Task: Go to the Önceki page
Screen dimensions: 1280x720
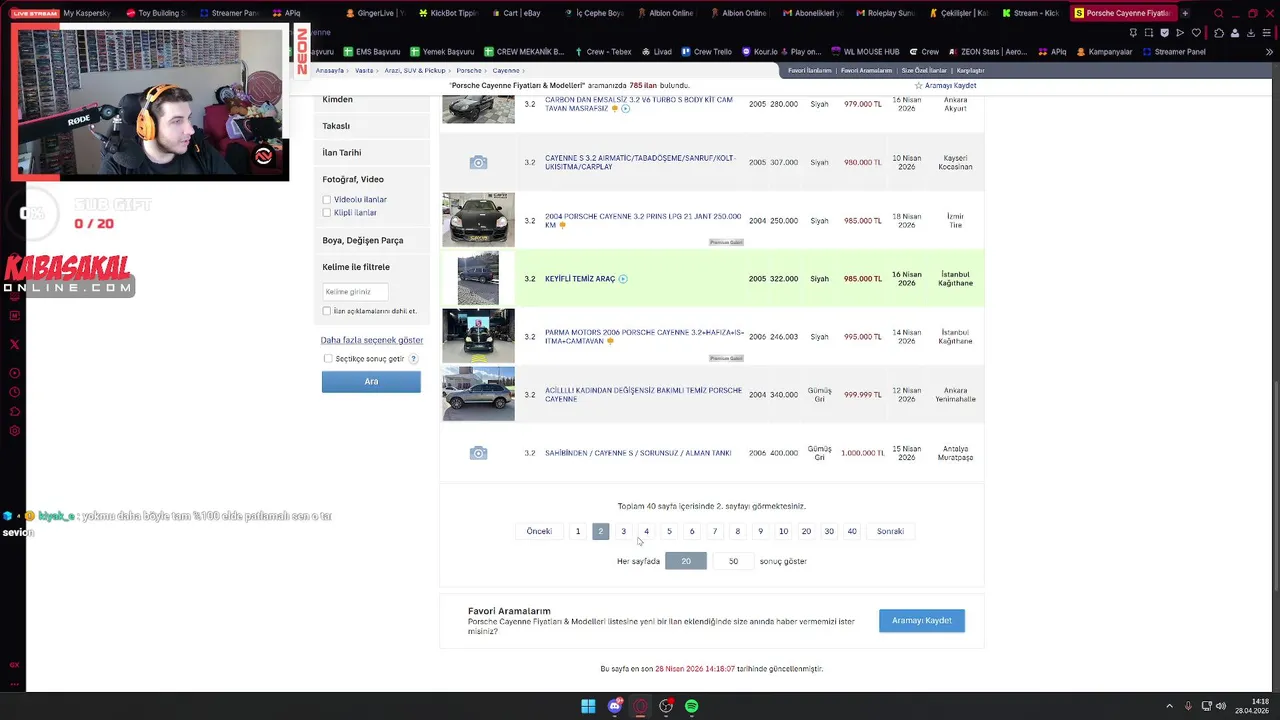Action: (x=539, y=532)
